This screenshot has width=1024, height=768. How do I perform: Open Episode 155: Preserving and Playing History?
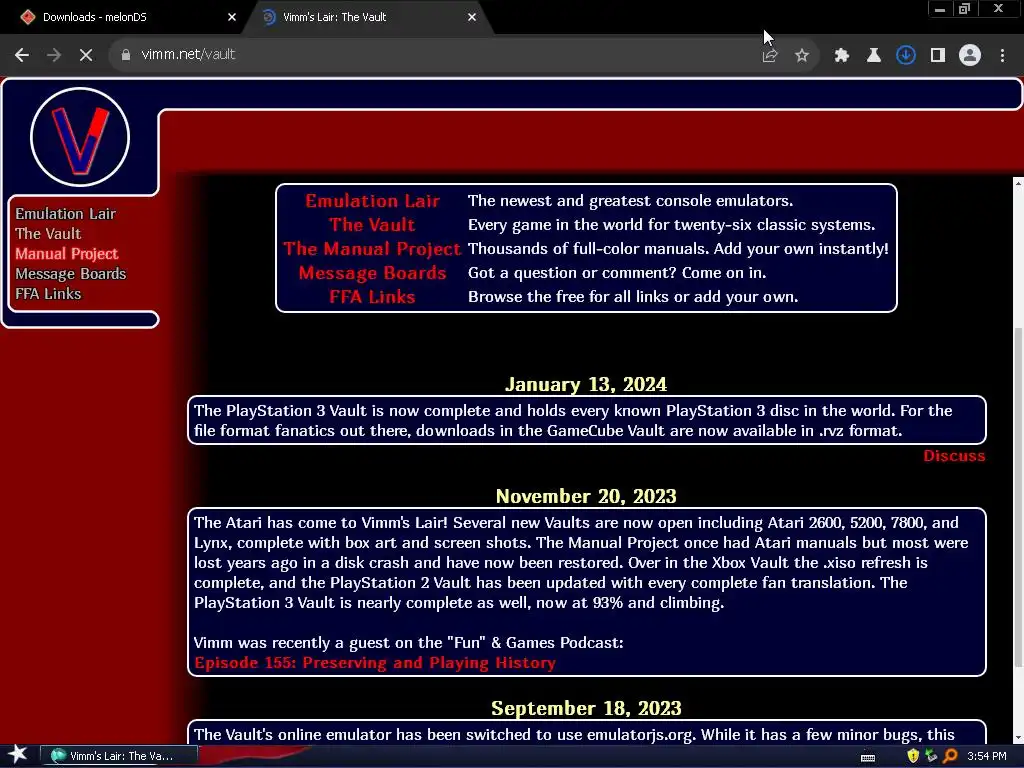tap(375, 663)
